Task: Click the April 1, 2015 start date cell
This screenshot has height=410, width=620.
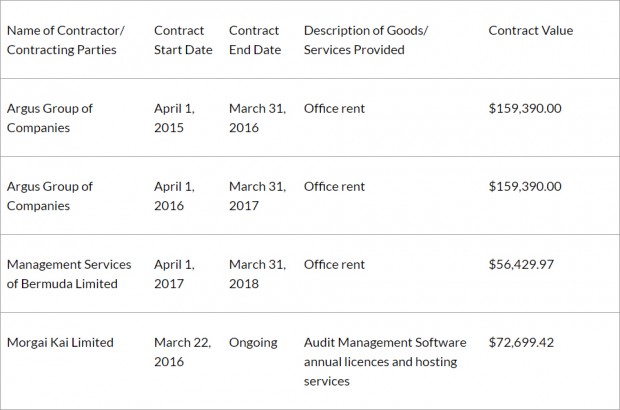Action: pos(174,118)
